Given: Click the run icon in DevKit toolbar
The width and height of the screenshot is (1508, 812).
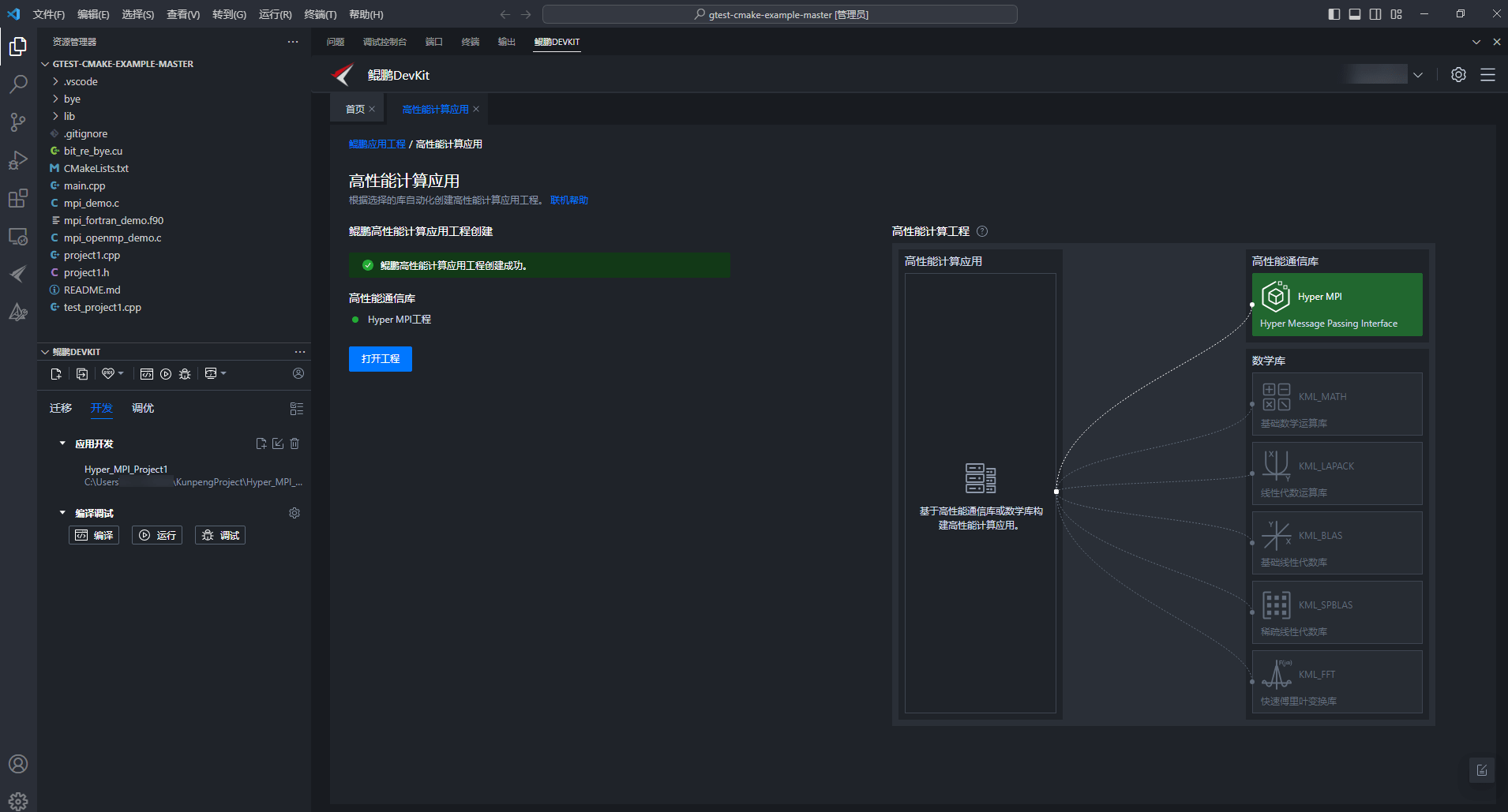Looking at the screenshot, I should pyautogui.click(x=166, y=374).
